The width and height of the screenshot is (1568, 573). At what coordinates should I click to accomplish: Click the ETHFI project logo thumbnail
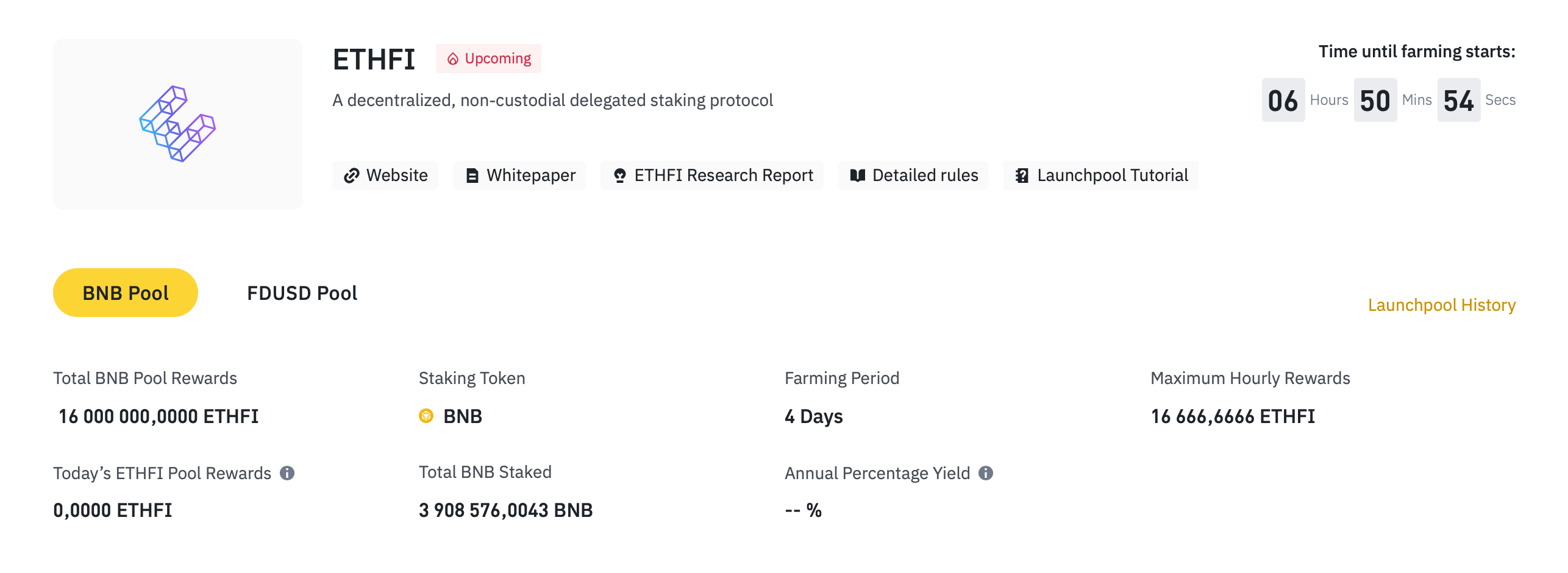click(x=177, y=124)
